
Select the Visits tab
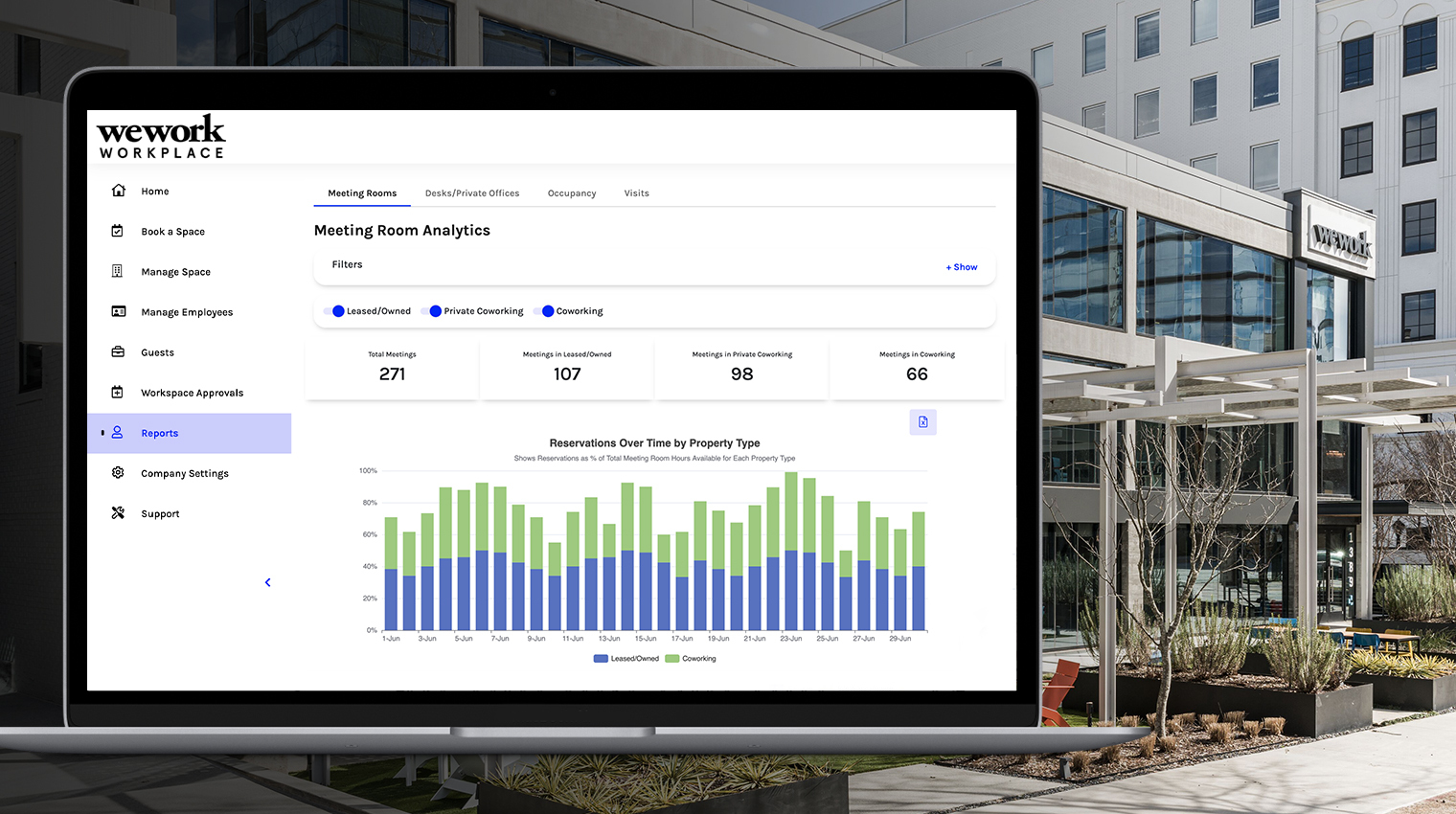coord(636,193)
